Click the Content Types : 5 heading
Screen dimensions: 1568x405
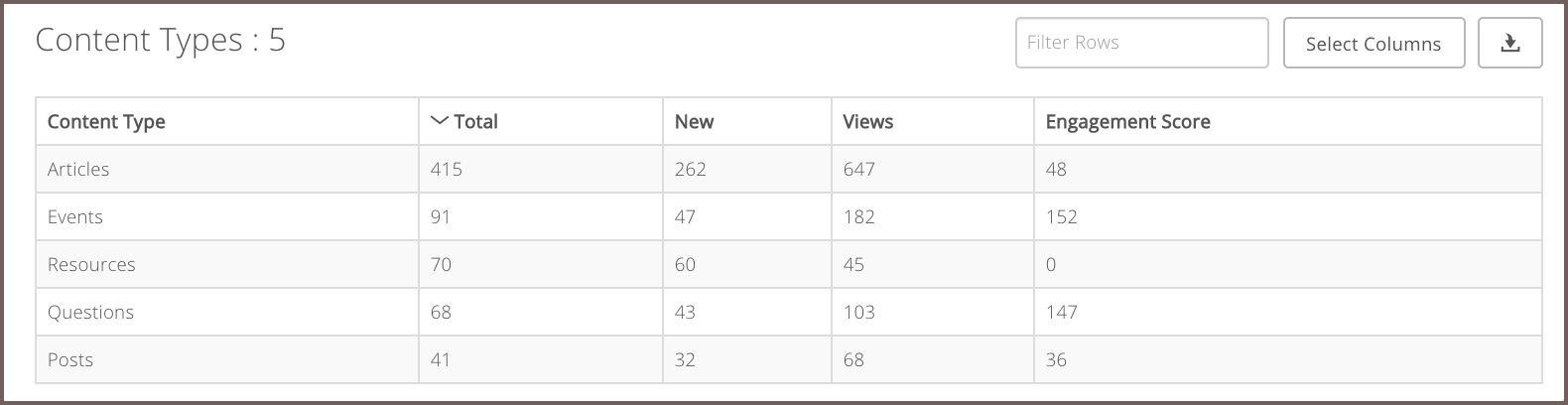(x=161, y=40)
